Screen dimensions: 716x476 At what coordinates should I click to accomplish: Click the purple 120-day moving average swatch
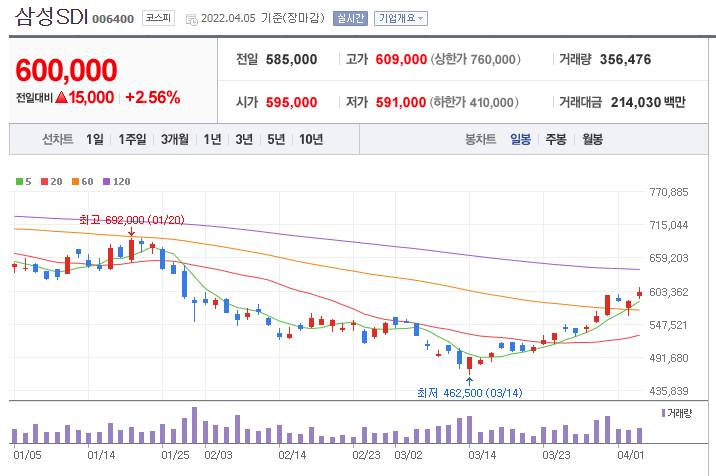point(106,181)
